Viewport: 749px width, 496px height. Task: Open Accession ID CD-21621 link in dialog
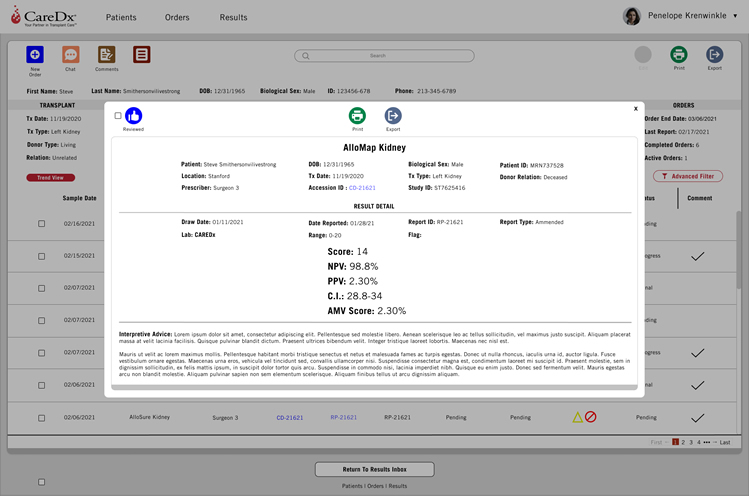362,188
